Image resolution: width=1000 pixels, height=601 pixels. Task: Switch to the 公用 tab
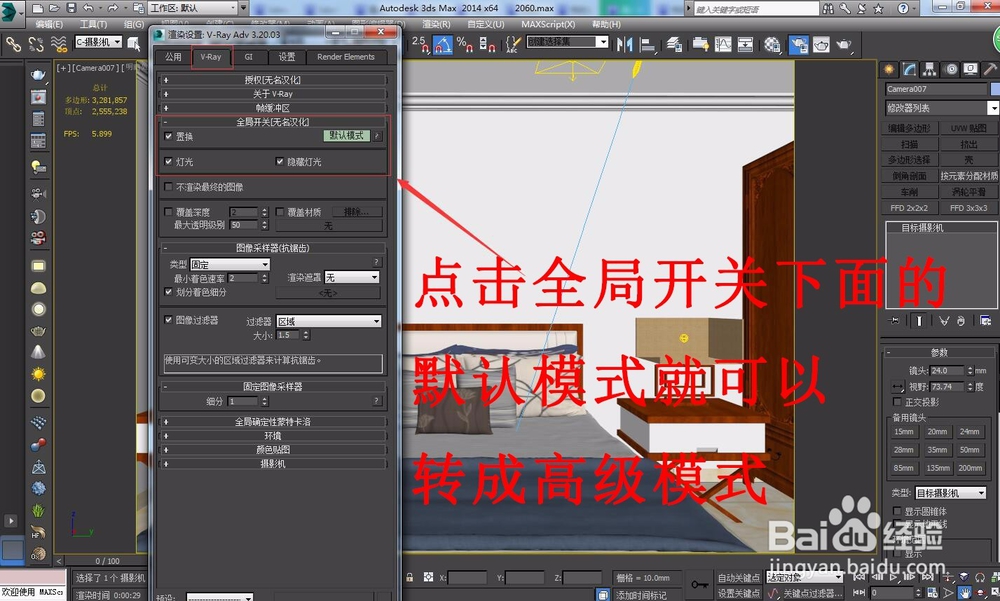(173, 57)
